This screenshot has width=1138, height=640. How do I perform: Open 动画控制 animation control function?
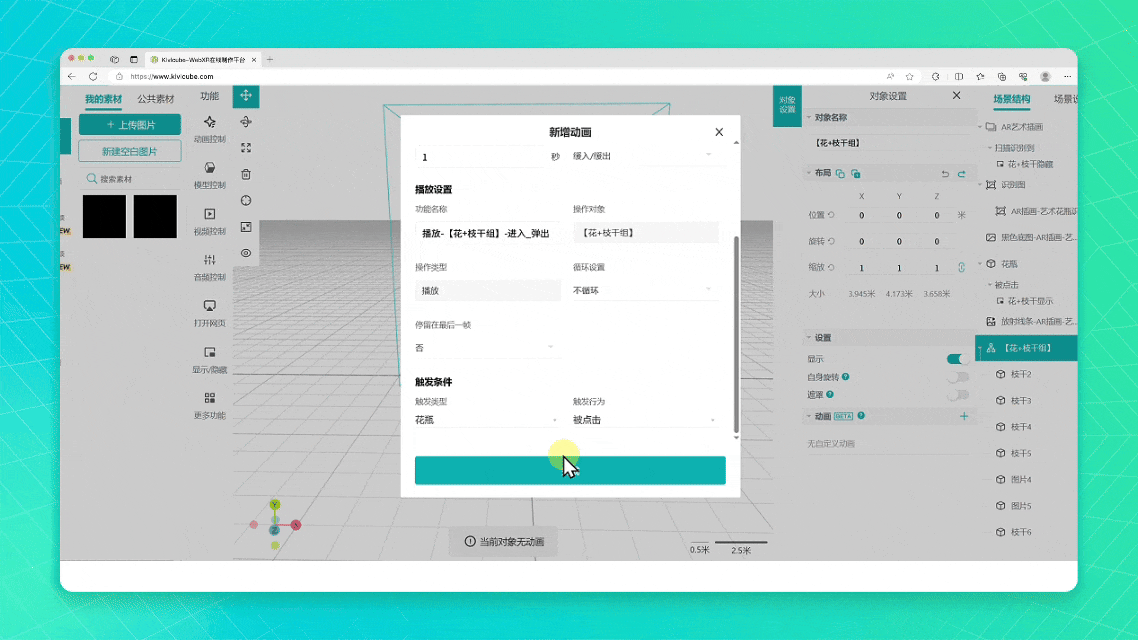pos(209,128)
